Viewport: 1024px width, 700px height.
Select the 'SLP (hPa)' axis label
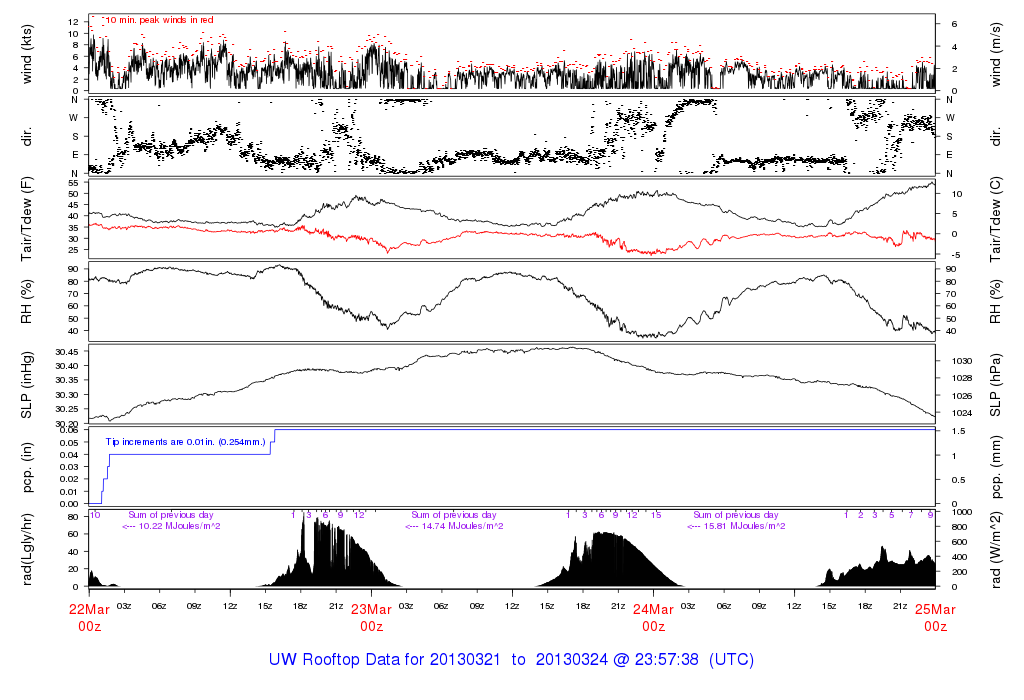(995, 385)
